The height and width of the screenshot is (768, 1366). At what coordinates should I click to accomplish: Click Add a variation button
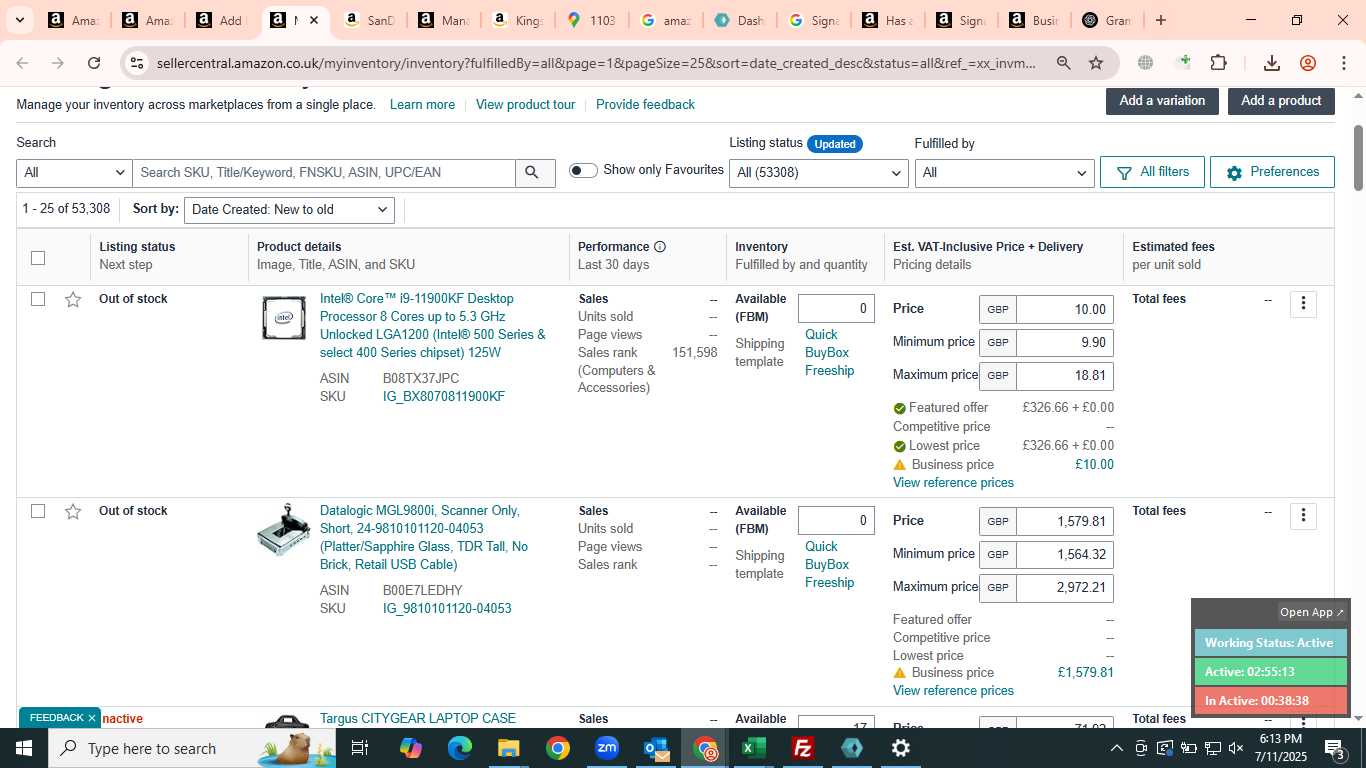pos(1162,101)
